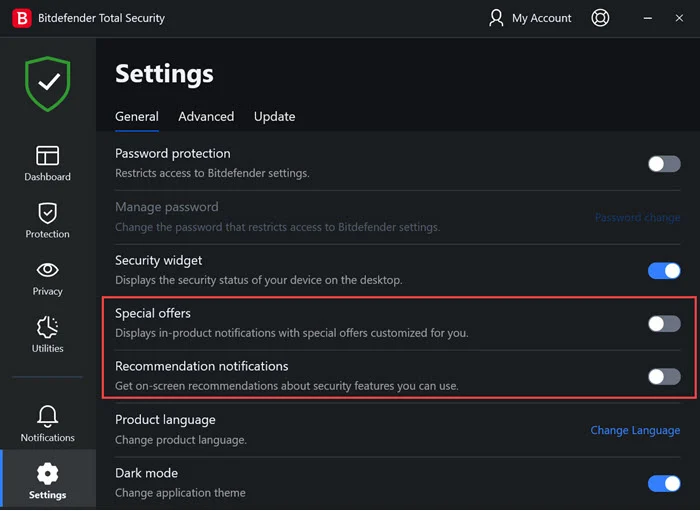Open the Protection shield icon
Image resolution: width=700 pixels, height=511 pixels.
click(x=47, y=212)
